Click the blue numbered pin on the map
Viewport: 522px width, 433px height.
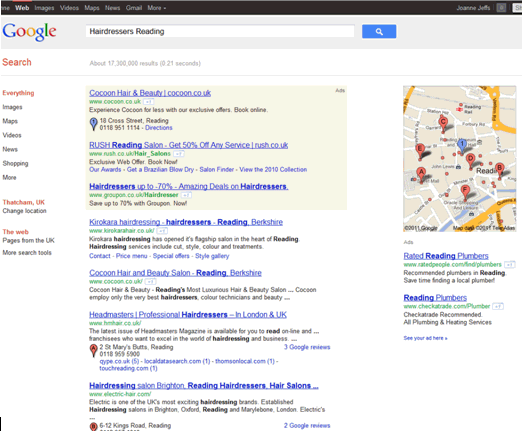[x=462, y=146]
